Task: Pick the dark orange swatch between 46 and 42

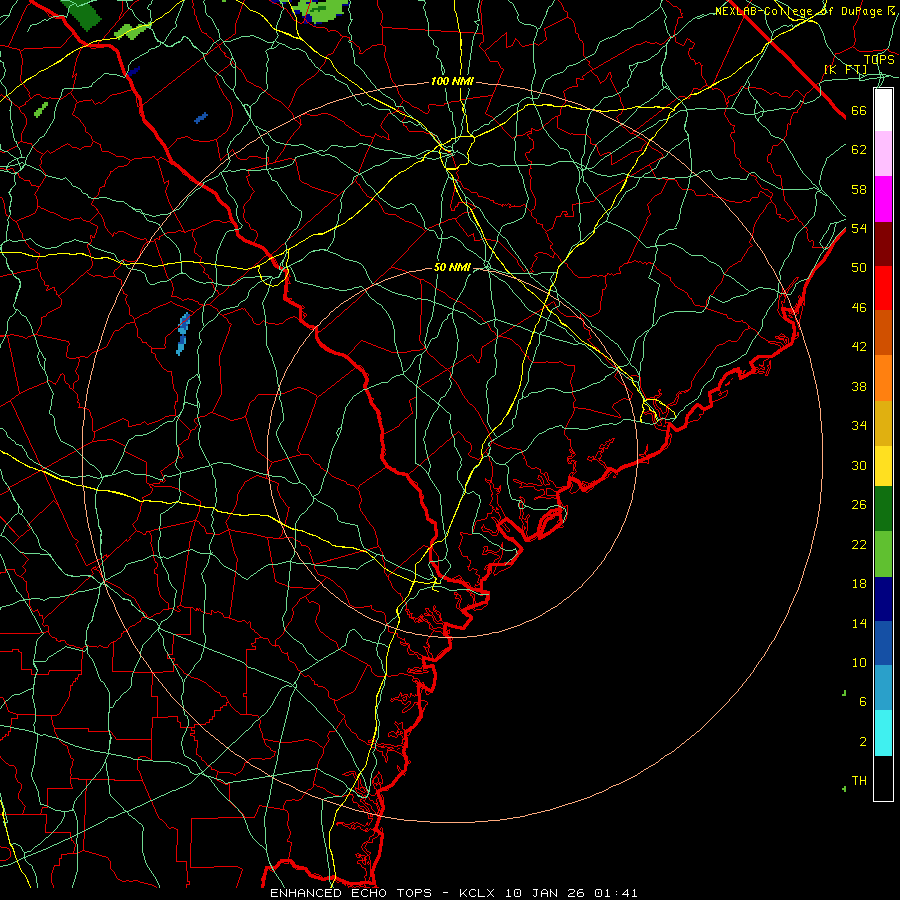Action: click(883, 333)
